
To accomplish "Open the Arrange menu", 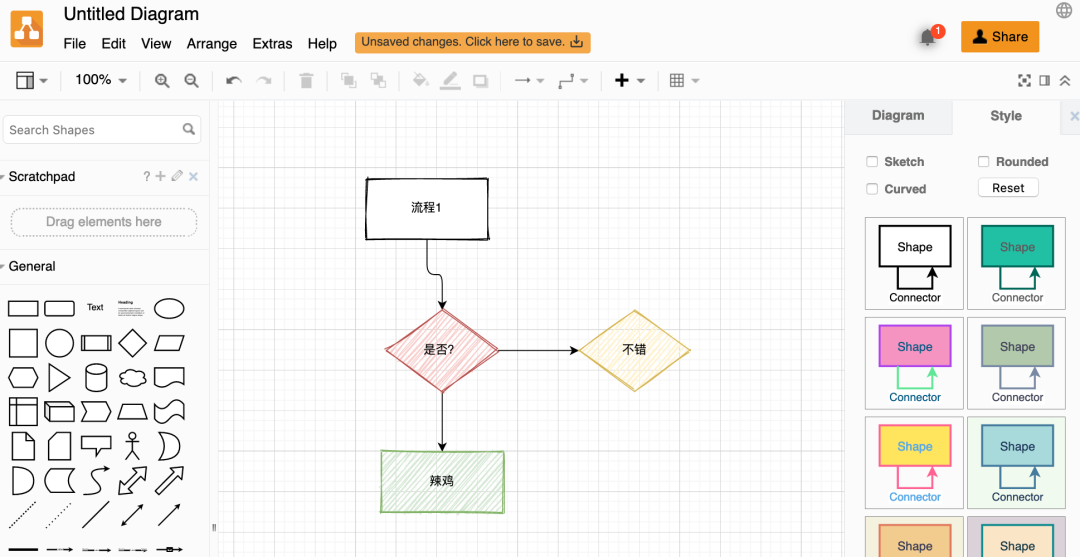I will pyautogui.click(x=211, y=44).
